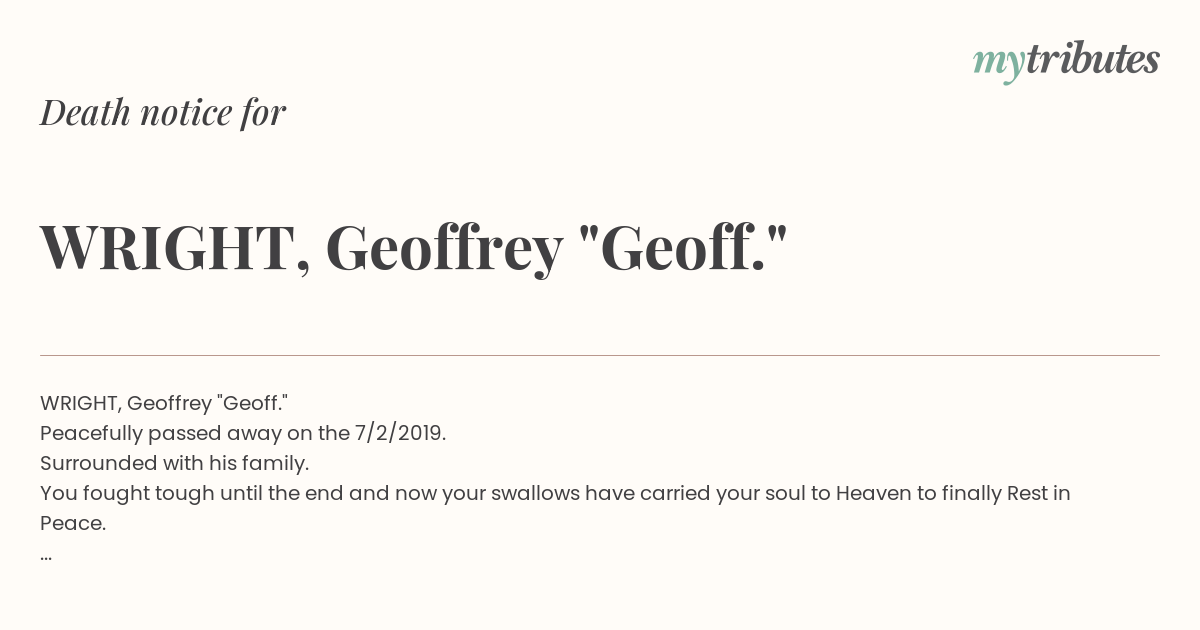Click the body text line WRIGHT, Geoffrey "Geoff."
Image resolution: width=1200 pixels, height=630 pixels.
pos(164,403)
